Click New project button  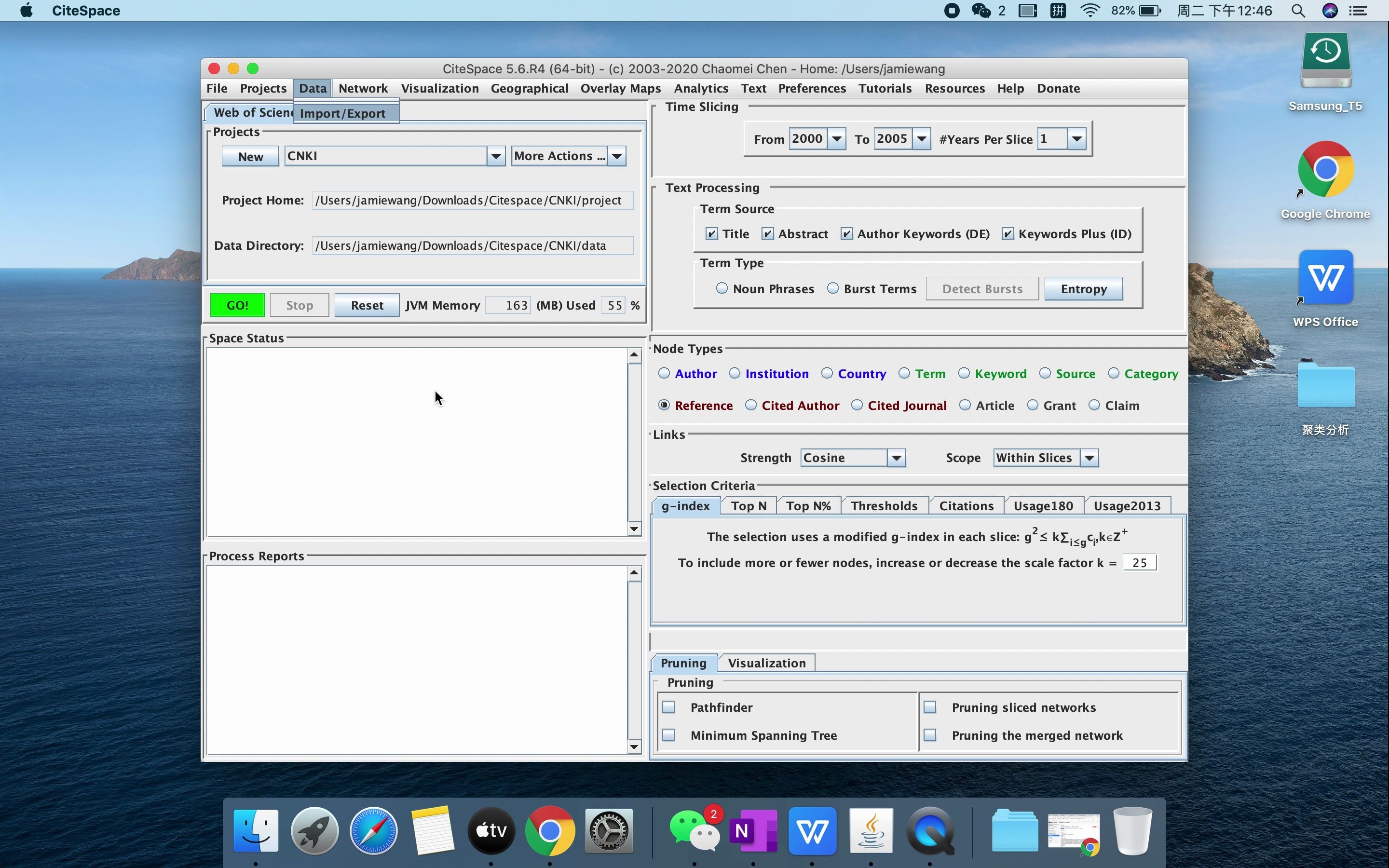[250, 156]
